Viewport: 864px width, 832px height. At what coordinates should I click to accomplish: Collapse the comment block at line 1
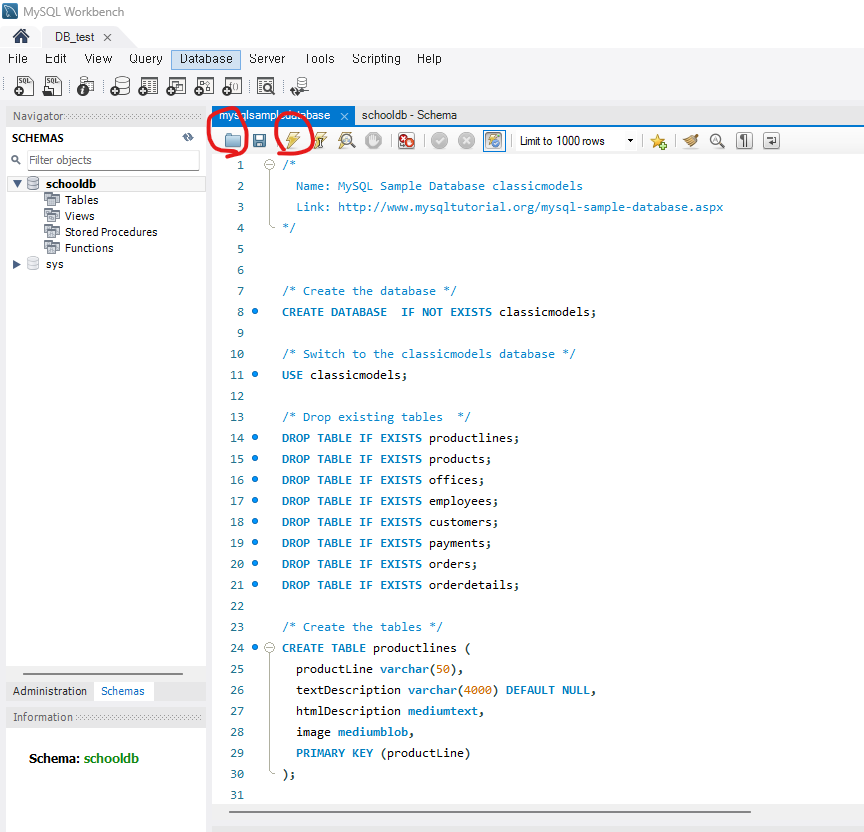pos(269,164)
